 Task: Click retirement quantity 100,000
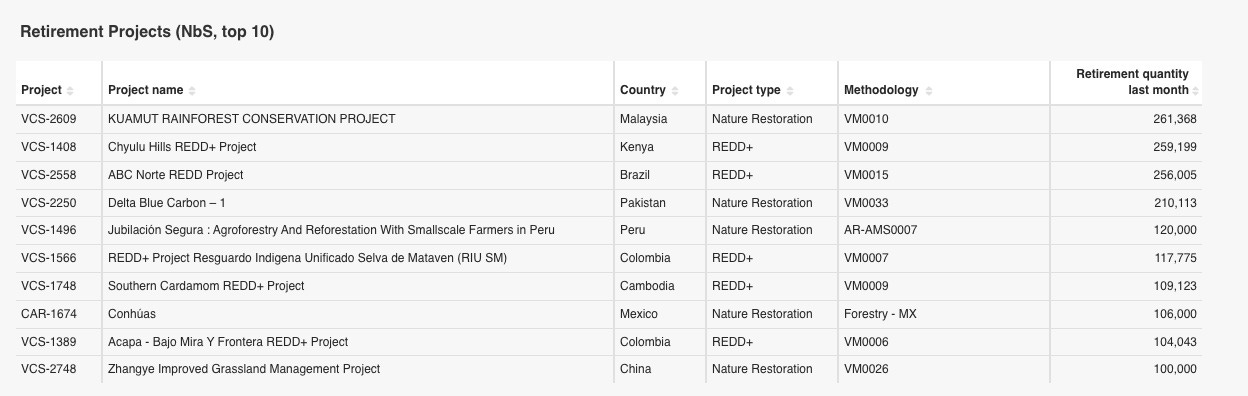tap(1174, 369)
